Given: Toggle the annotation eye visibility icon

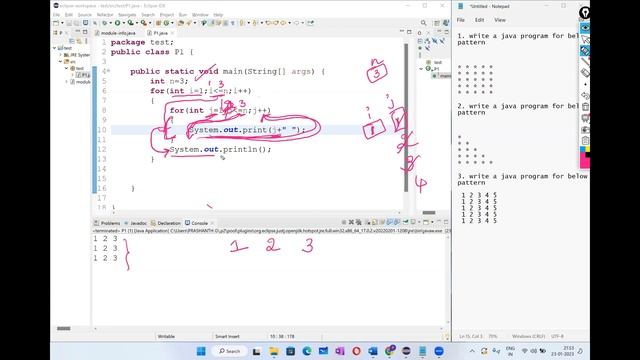Looking at the screenshot, I should point(585,28).
